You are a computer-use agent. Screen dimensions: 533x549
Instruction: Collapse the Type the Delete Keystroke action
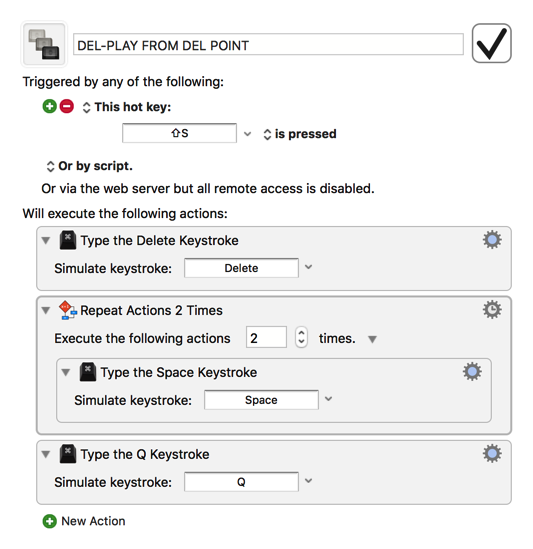46,240
